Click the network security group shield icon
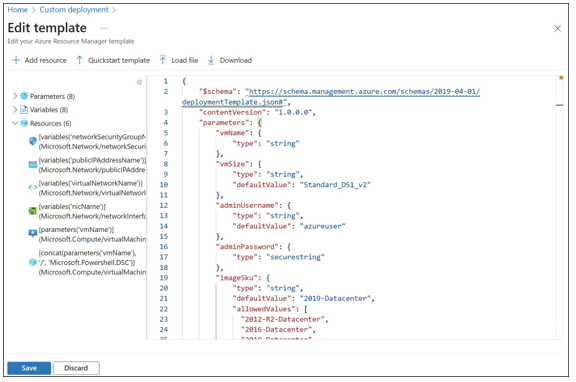 coord(33,141)
